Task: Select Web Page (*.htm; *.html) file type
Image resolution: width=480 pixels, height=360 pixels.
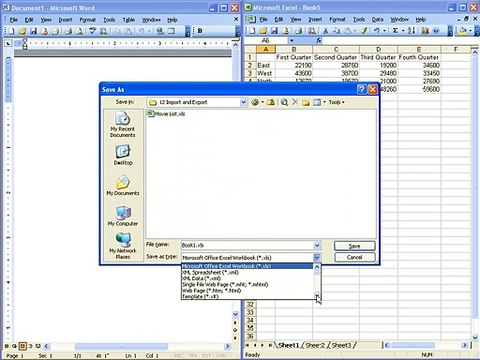Action: [247, 291]
